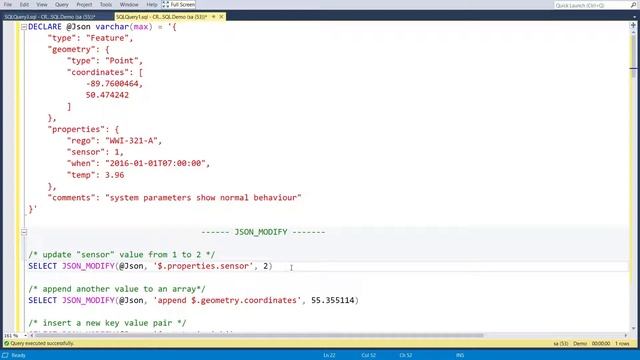
Task: Click the 'Col 52' column indicator
Action: (x=368, y=355)
